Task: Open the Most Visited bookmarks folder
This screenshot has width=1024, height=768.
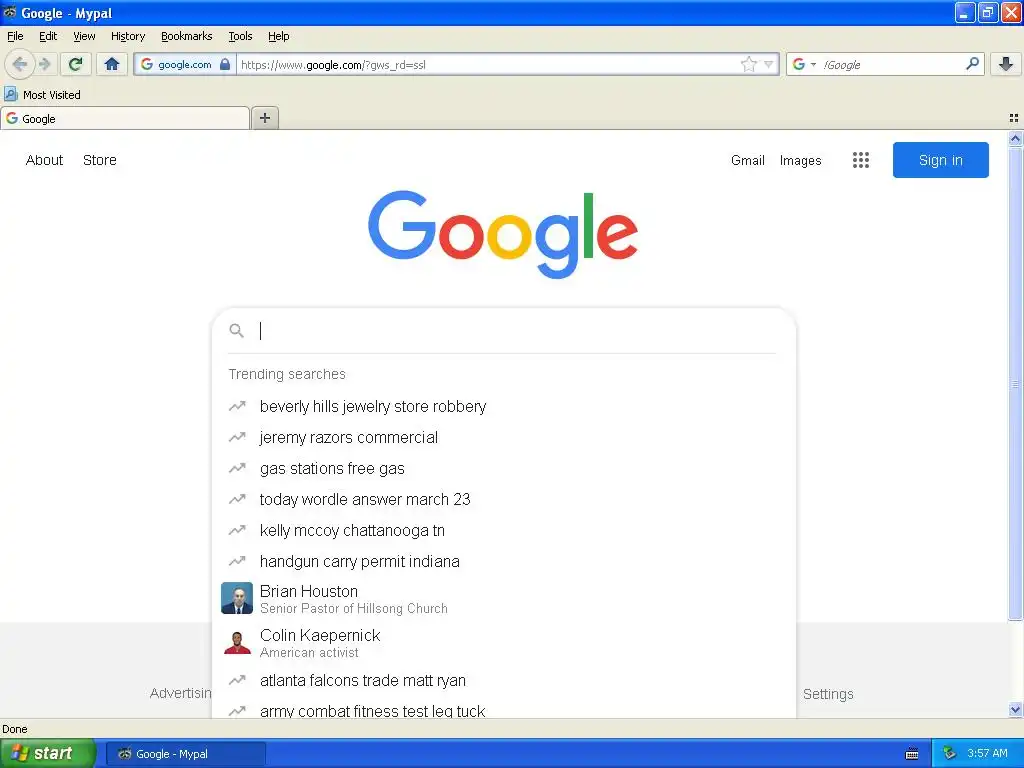Action: click(42, 95)
